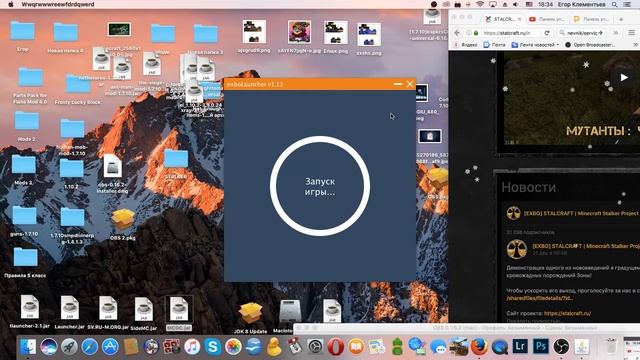
Task: Open Safari compass icon in Dock
Action: coord(89,347)
